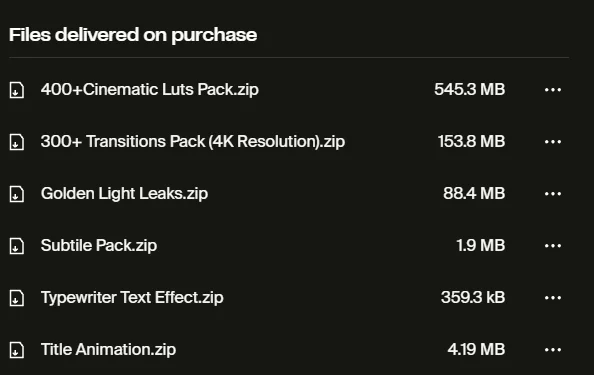The height and width of the screenshot is (375, 594).
Task: Click download icon for Golden Light Leaks.zip
Action: 17,194
